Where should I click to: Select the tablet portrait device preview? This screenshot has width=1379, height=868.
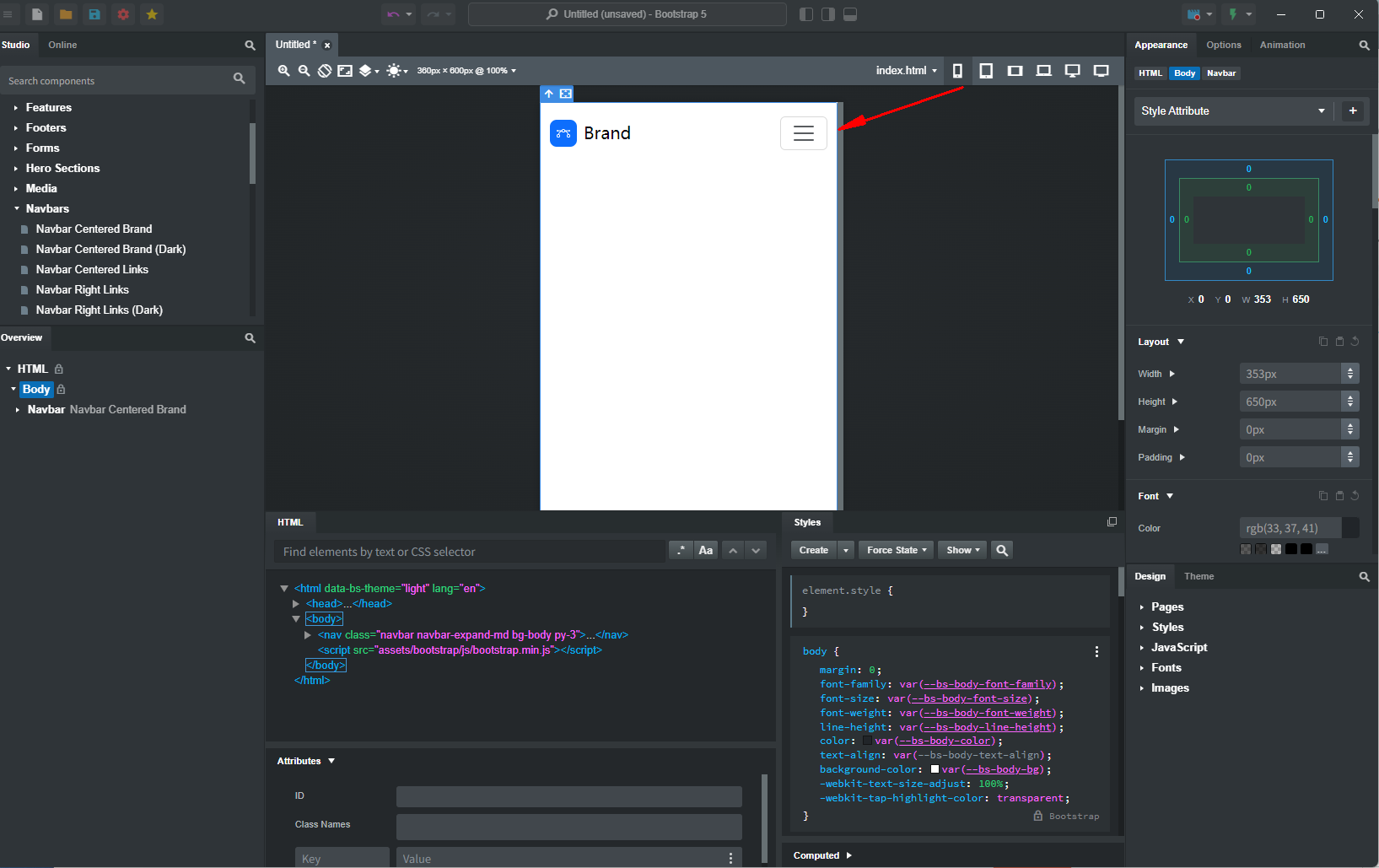pos(986,71)
